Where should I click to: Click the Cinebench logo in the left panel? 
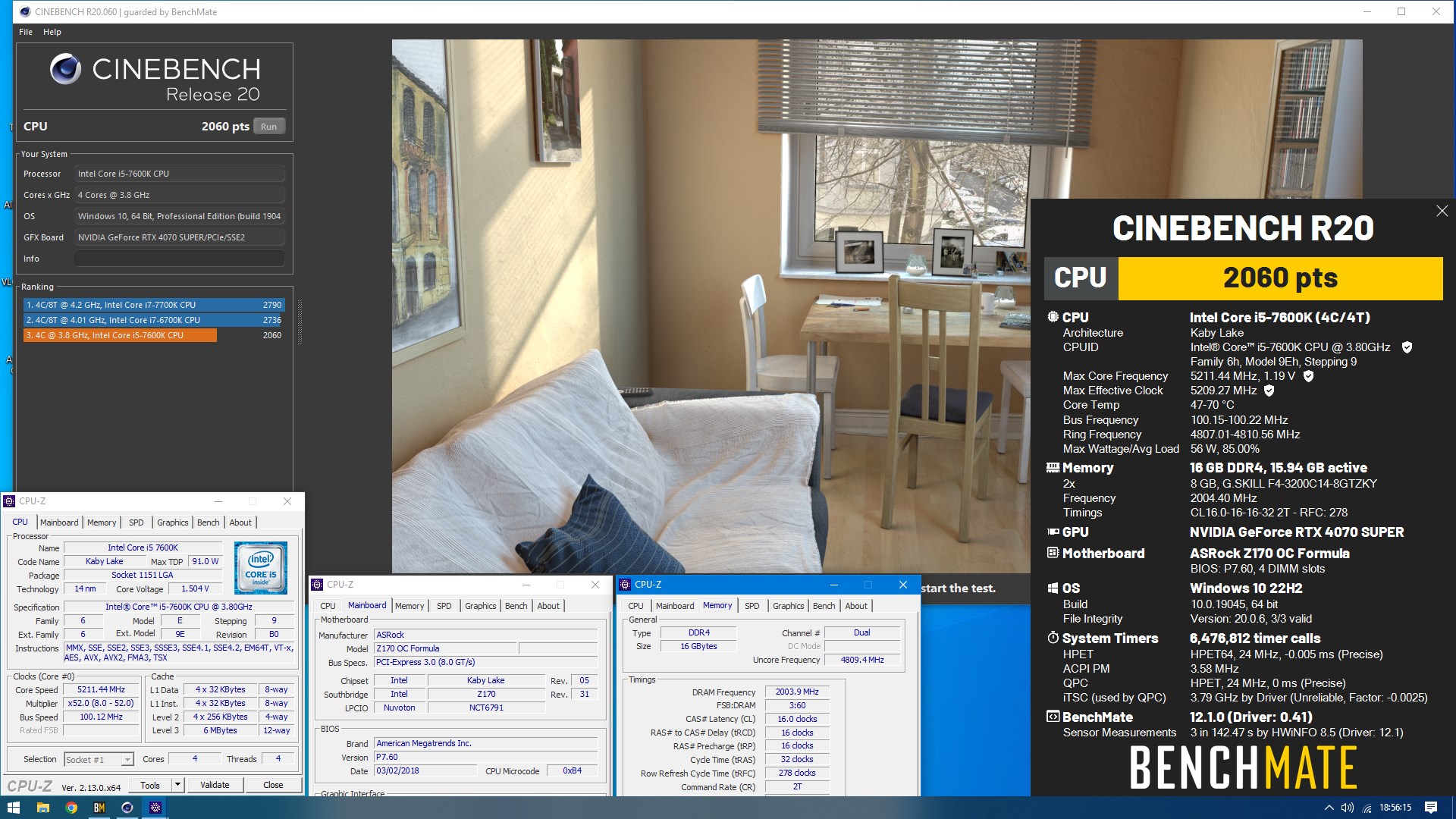[155, 78]
